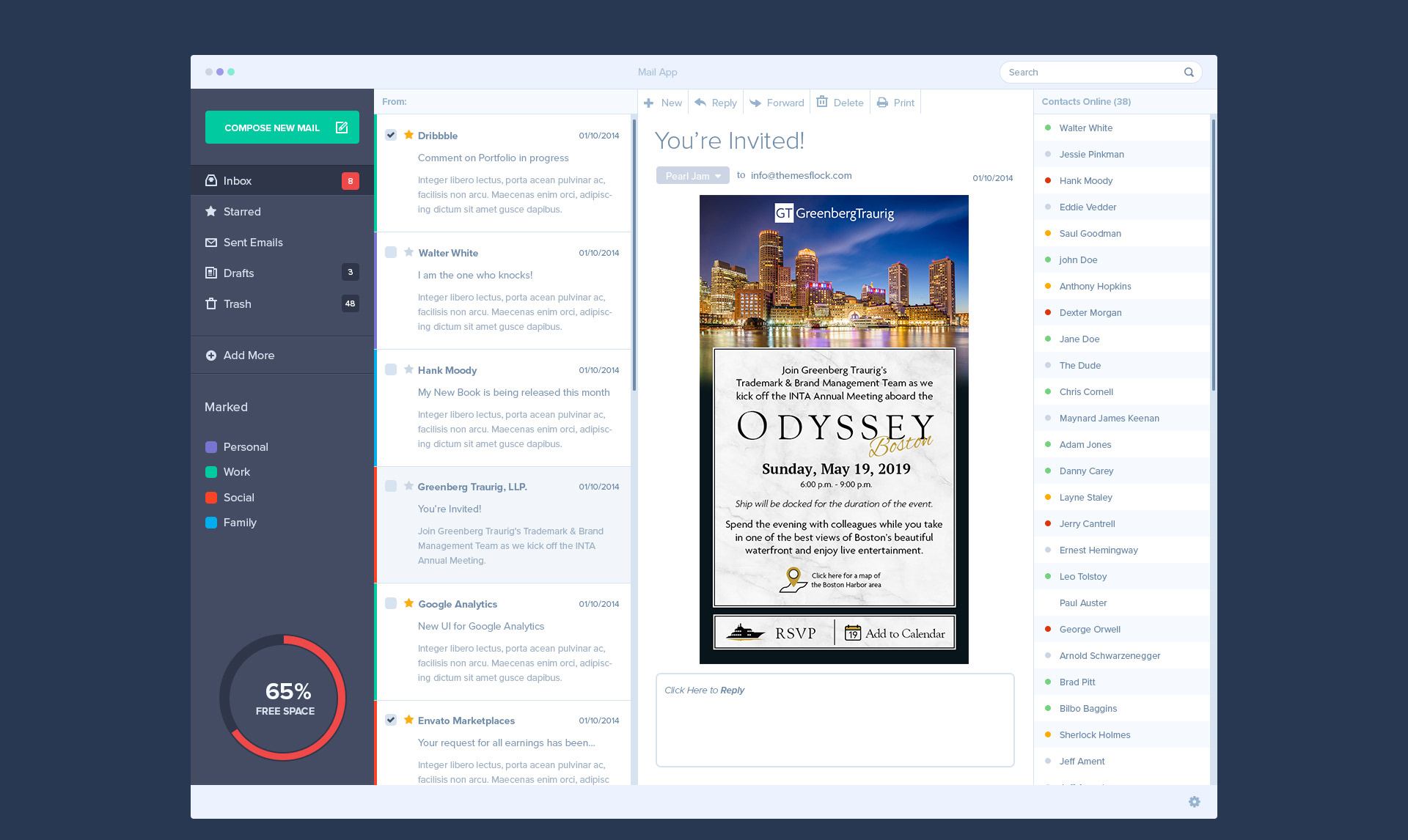
Task: Click the Delete trash icon in toolbar
Action: tap(822, 102)
